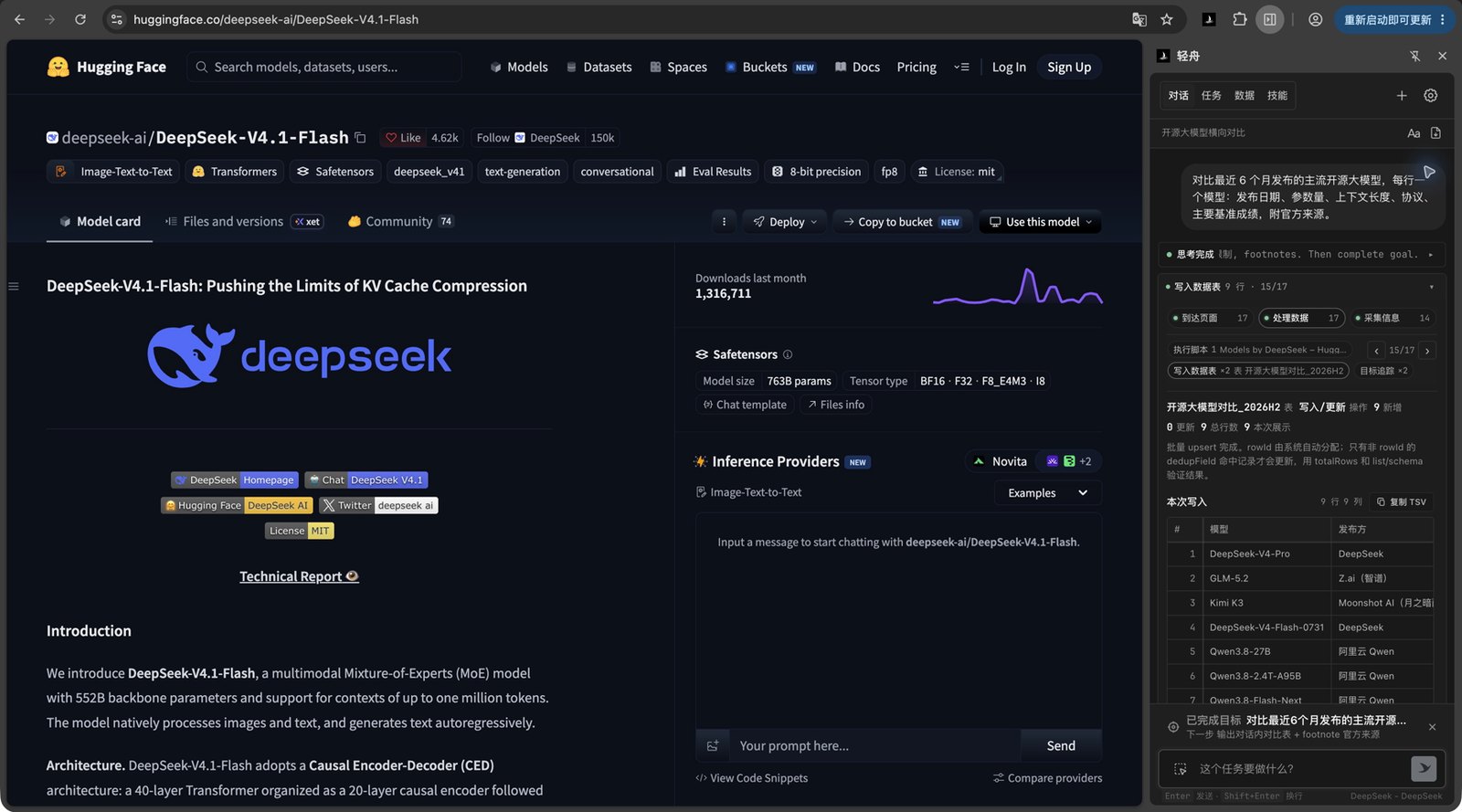Open the browser translate page icon
The height and width of the screenshot is (812, 1462).
[x=1139, y=19]
